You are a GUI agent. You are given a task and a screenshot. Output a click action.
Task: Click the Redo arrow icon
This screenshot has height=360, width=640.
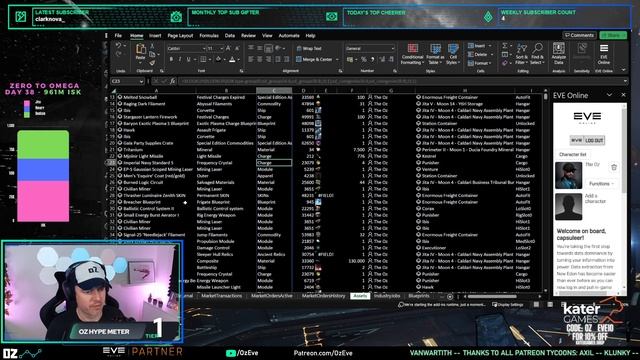118,54
